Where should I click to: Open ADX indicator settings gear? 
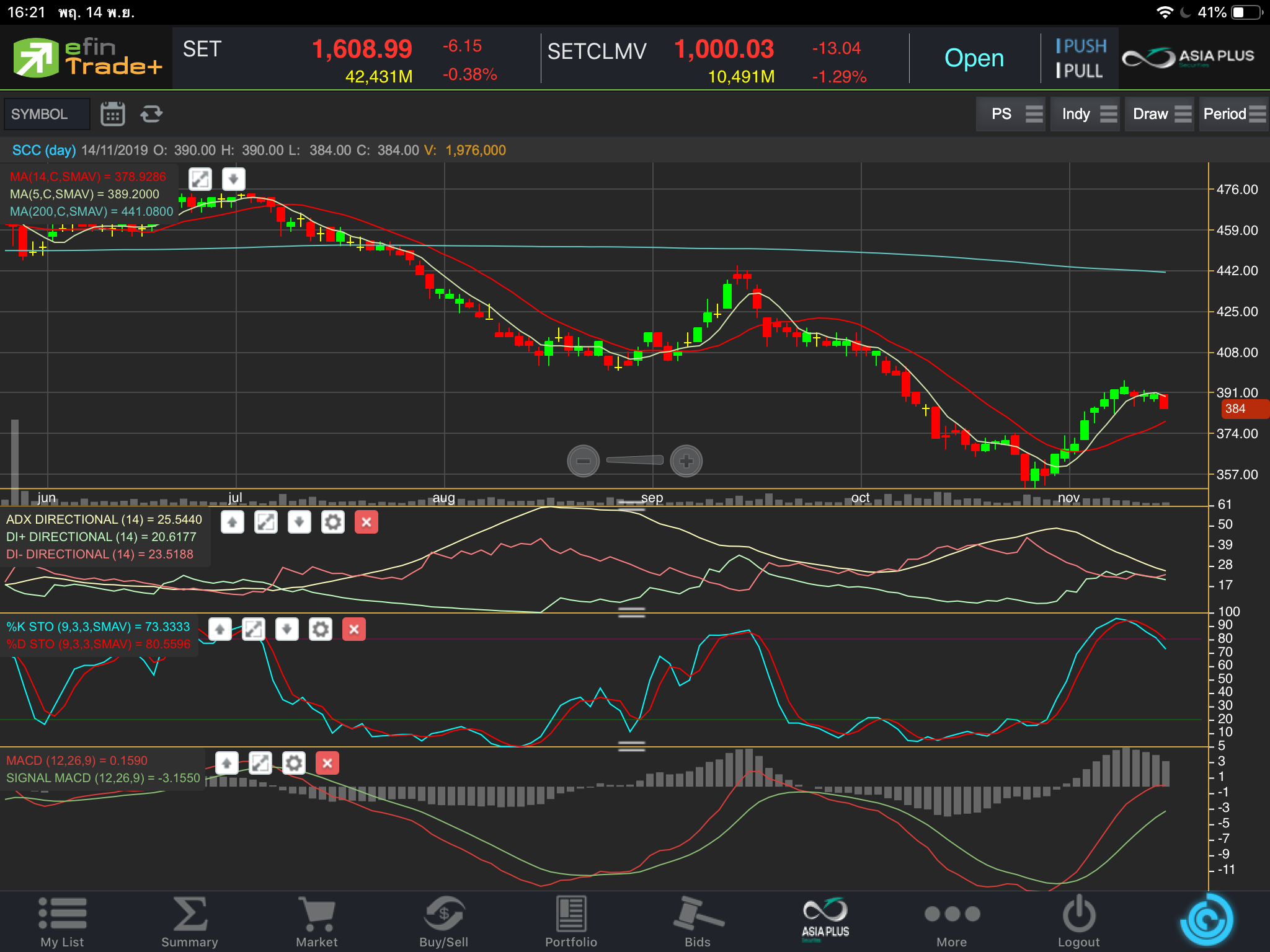332,522
